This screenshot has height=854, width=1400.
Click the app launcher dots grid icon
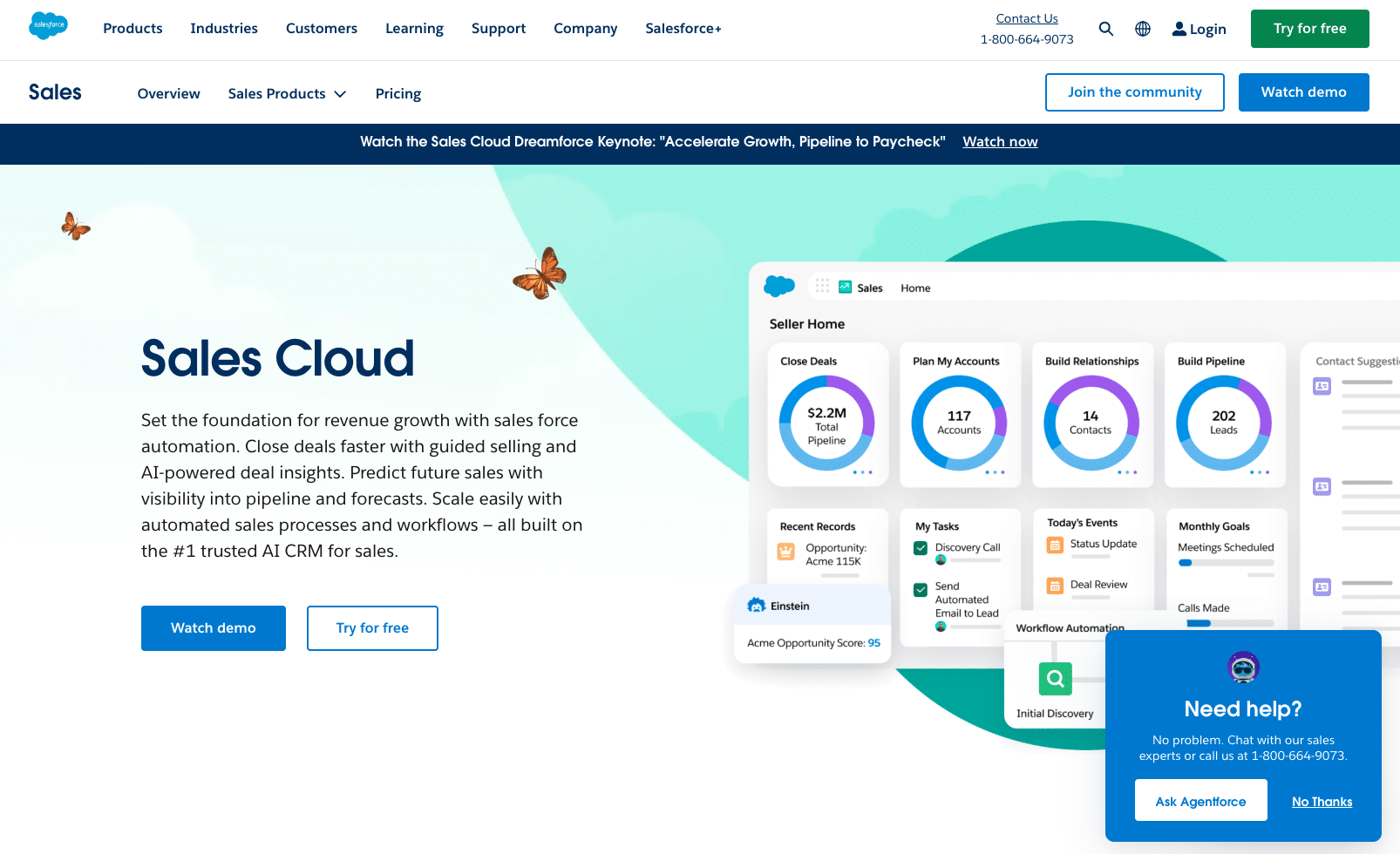(x=822, y=286)
